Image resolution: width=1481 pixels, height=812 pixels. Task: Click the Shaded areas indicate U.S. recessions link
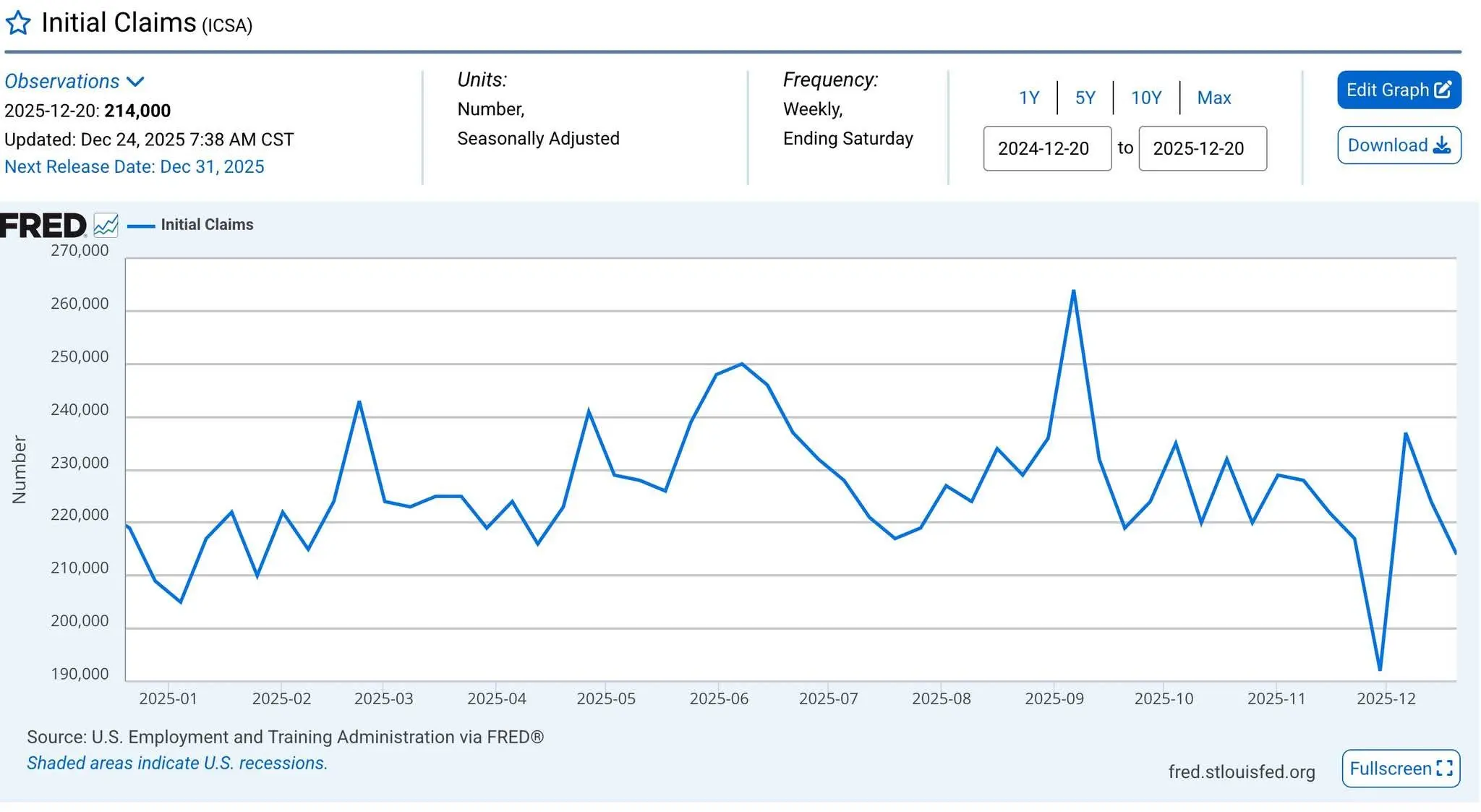[177, 763]
